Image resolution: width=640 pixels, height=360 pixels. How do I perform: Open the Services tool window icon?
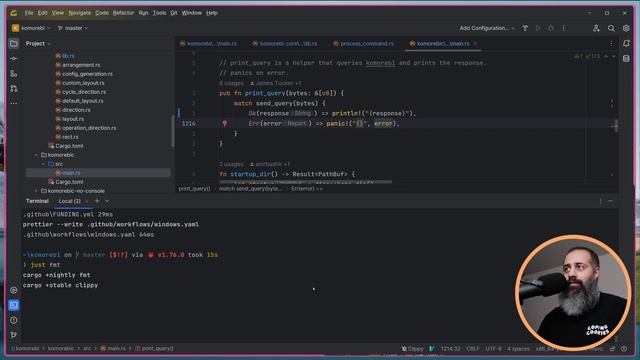(14, 290)
